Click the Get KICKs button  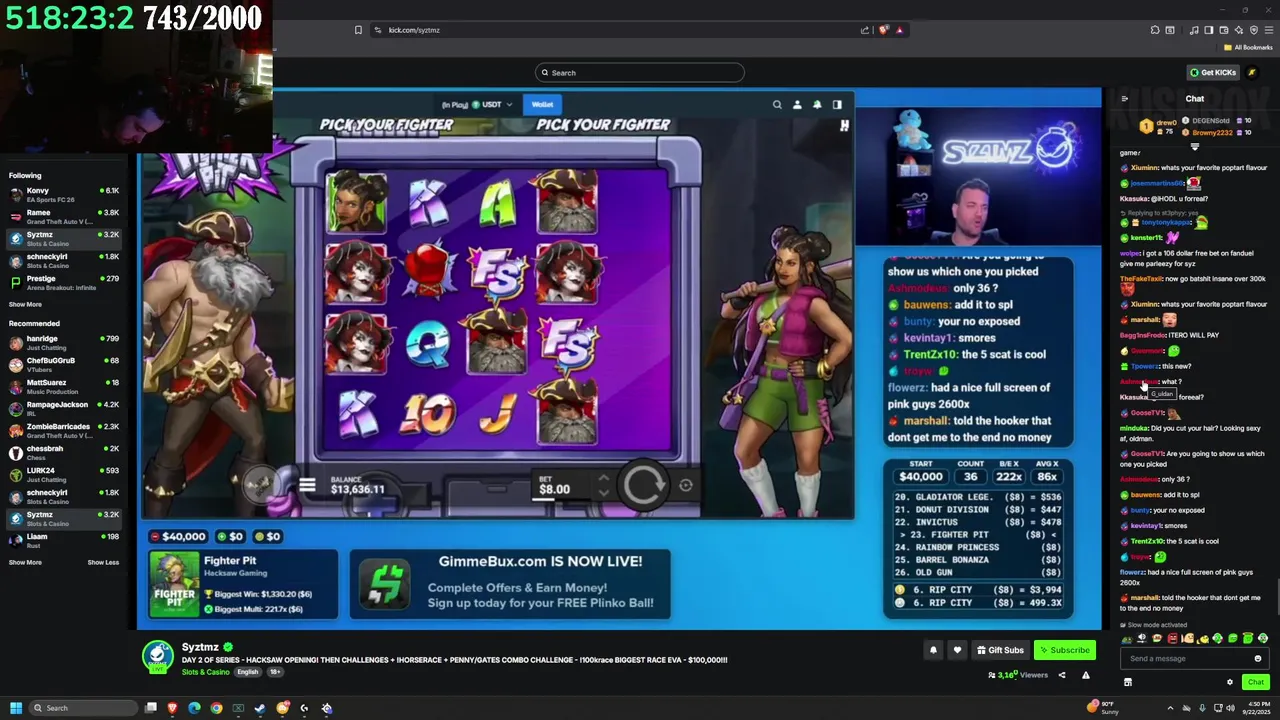click(1213, 72)
